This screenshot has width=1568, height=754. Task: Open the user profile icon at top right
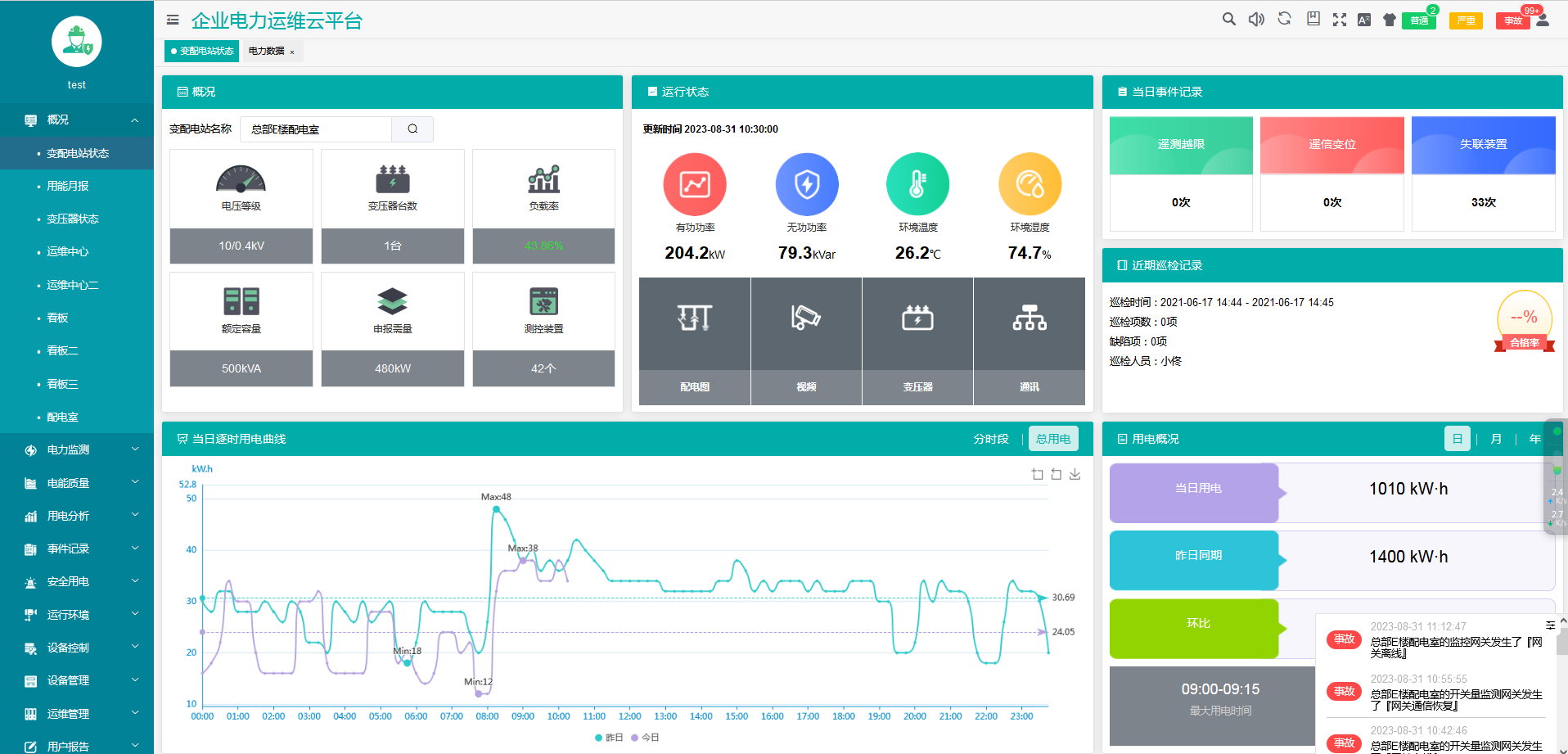[1543, 20]
